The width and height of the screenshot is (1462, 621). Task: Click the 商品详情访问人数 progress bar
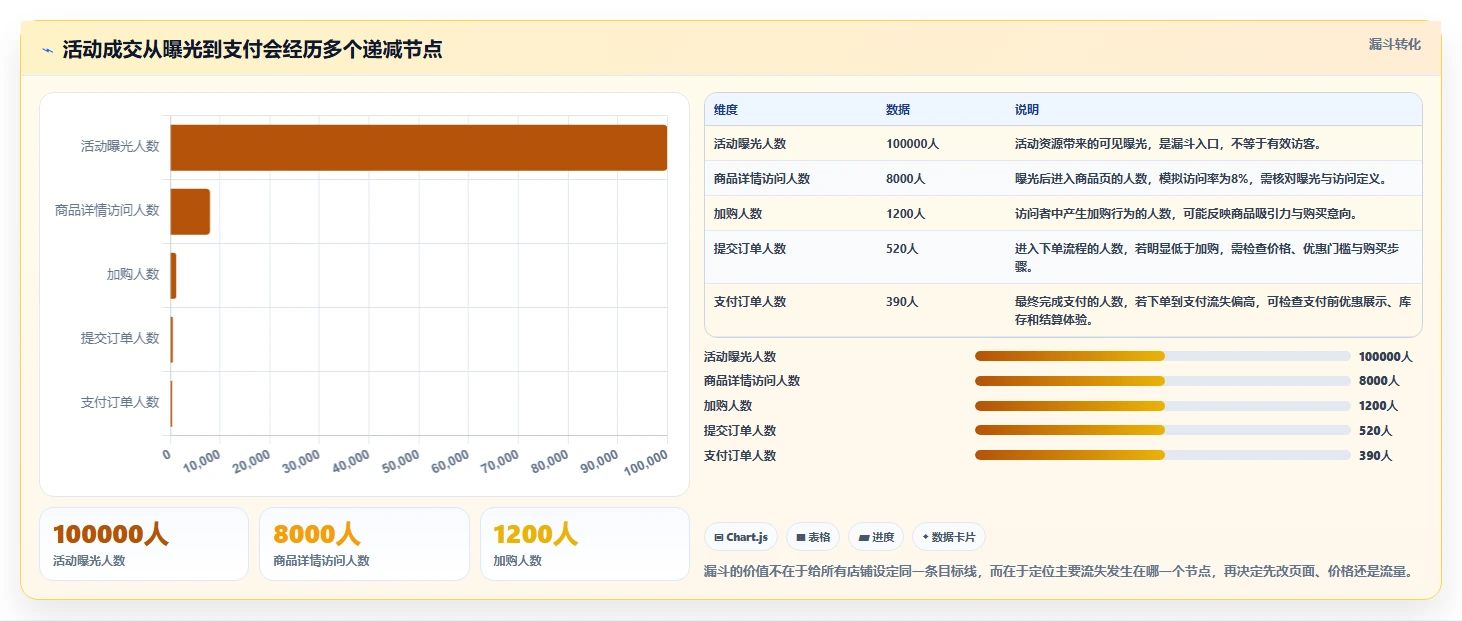tap(1162, 381)
